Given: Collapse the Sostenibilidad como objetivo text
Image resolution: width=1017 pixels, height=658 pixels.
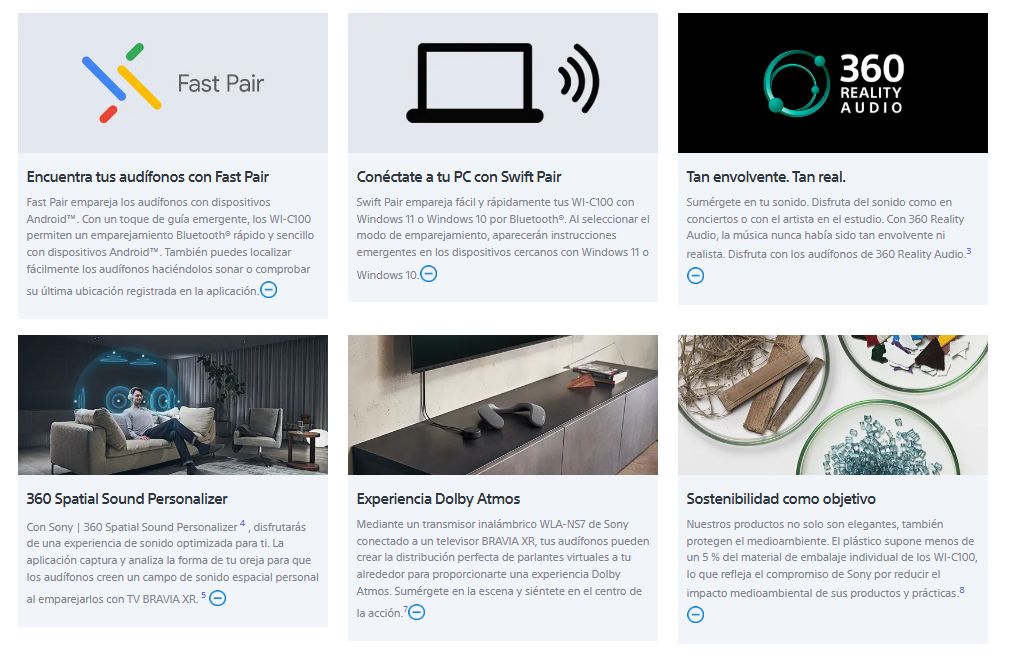Looking at the screenshot, I should (695, 615).
